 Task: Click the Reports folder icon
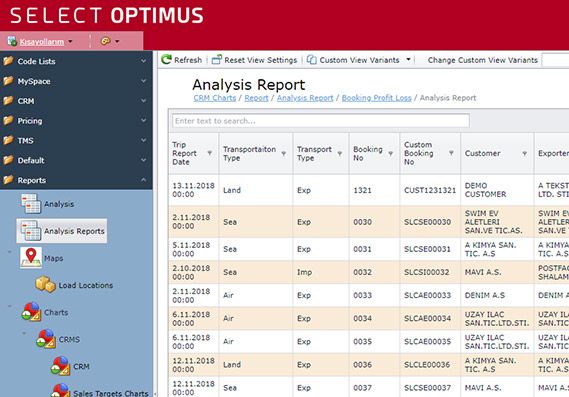[8, 180]
